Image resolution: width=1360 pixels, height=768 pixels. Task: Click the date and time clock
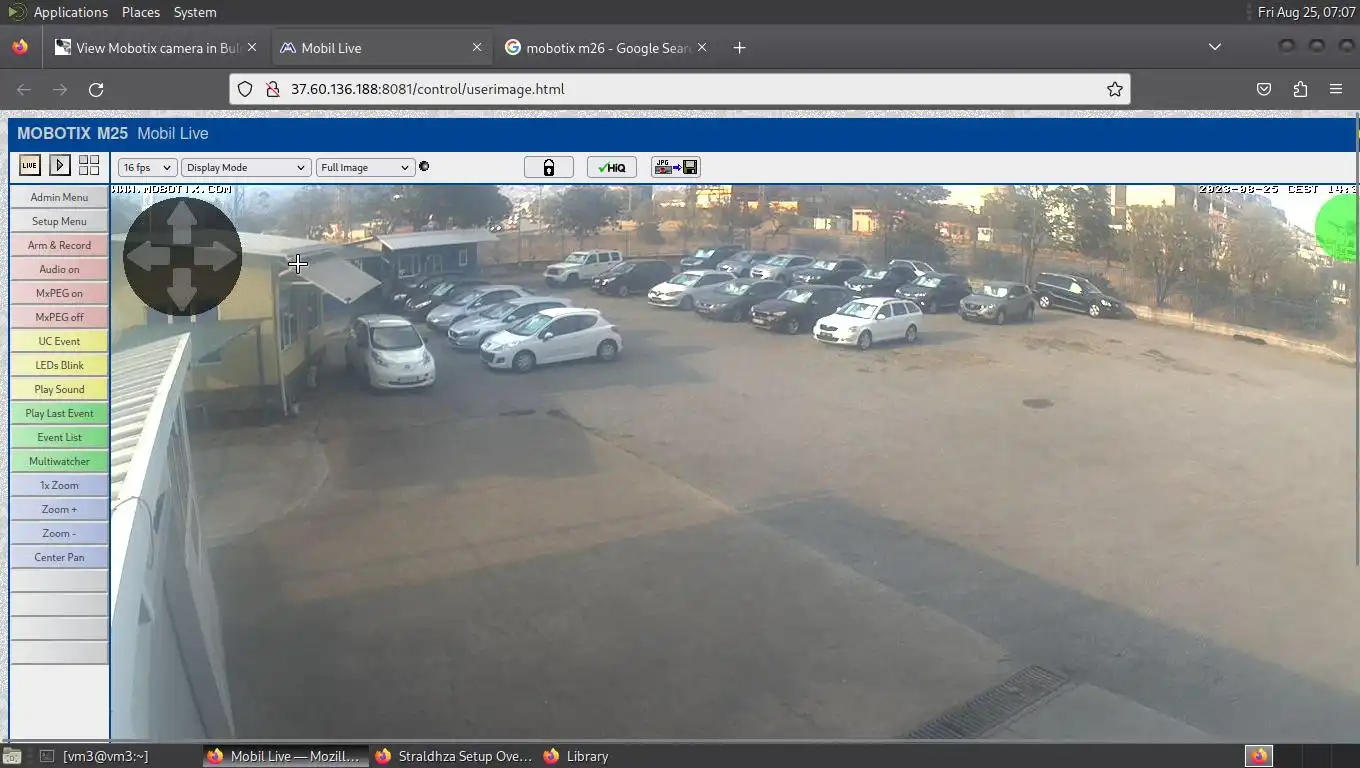[x=1305, y=12]
